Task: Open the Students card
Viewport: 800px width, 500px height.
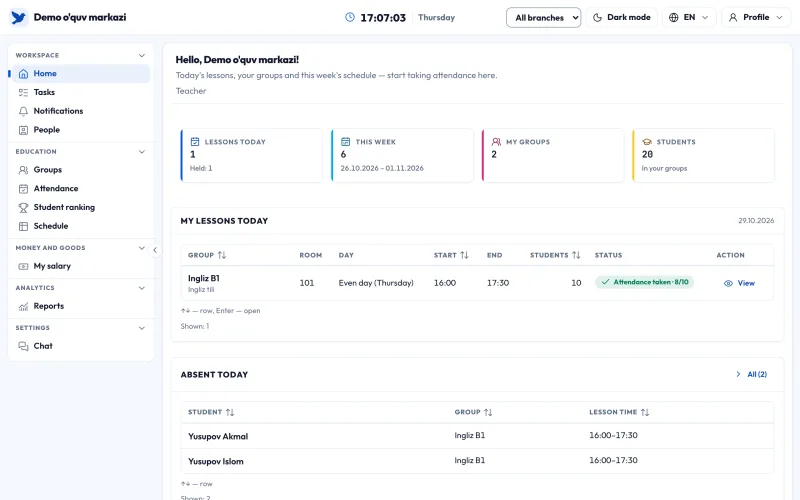Action: [703, 156]
